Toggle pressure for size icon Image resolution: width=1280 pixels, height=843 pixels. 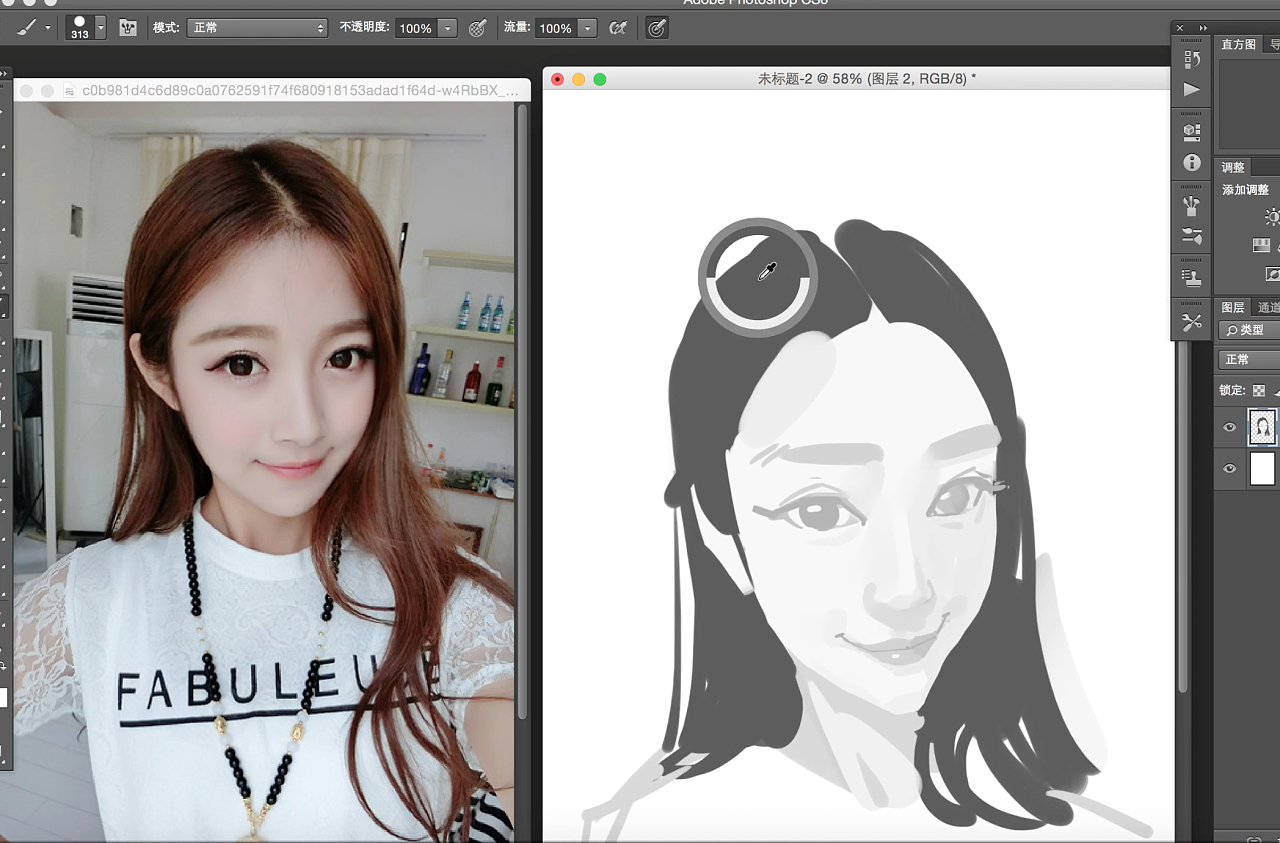[x=657, y=28]
